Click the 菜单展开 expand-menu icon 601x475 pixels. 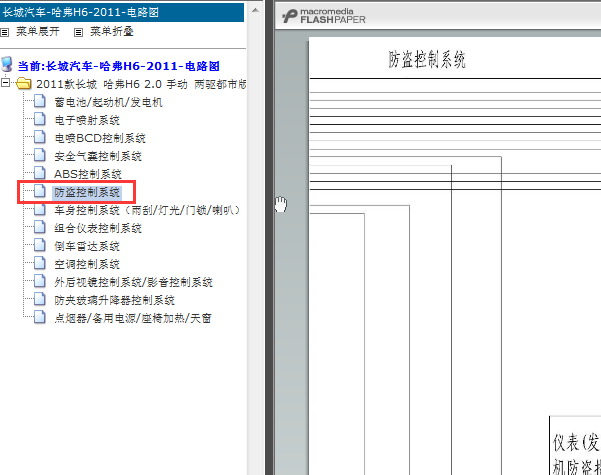tap(4, 32)
